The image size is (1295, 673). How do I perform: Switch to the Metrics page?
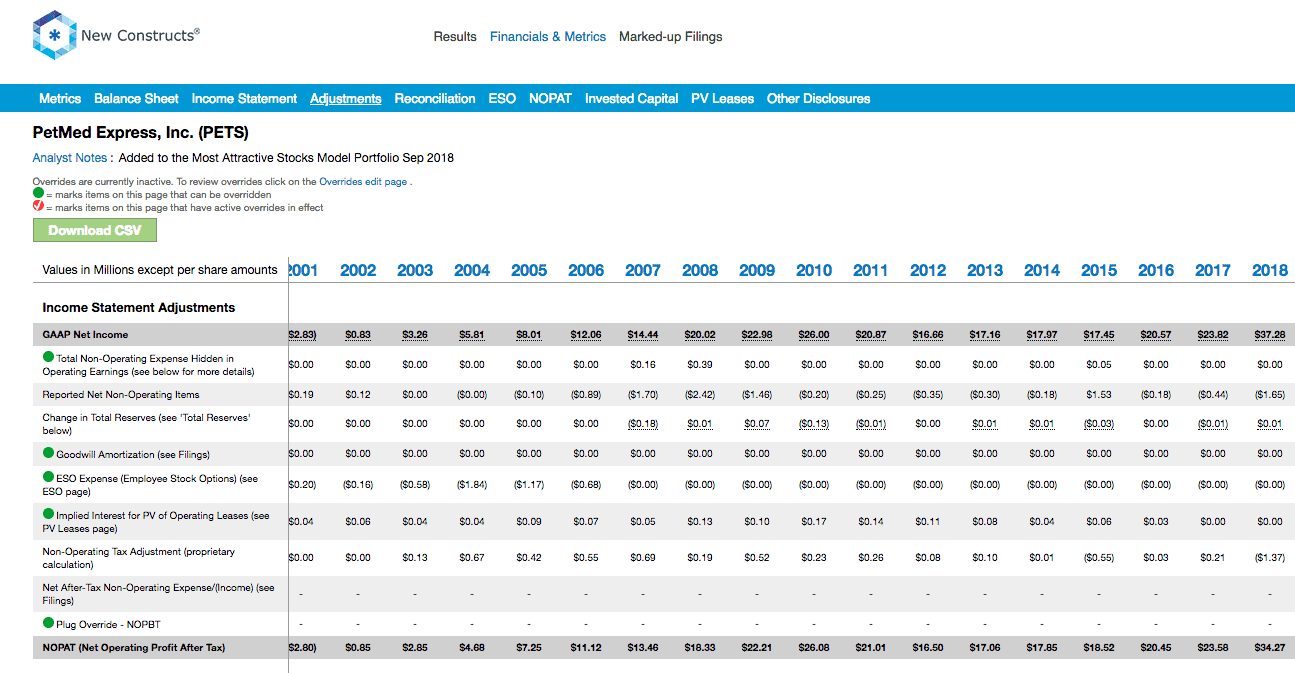point(60,98)
